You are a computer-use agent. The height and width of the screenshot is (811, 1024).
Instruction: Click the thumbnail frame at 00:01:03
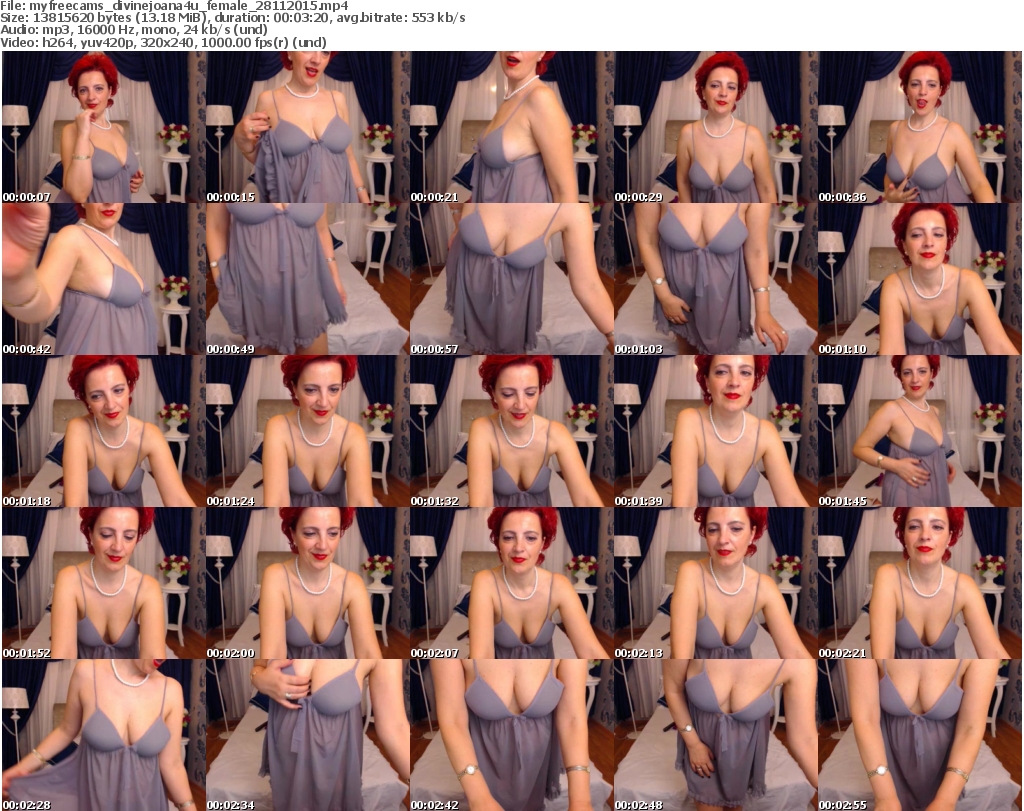pos(716,279)
